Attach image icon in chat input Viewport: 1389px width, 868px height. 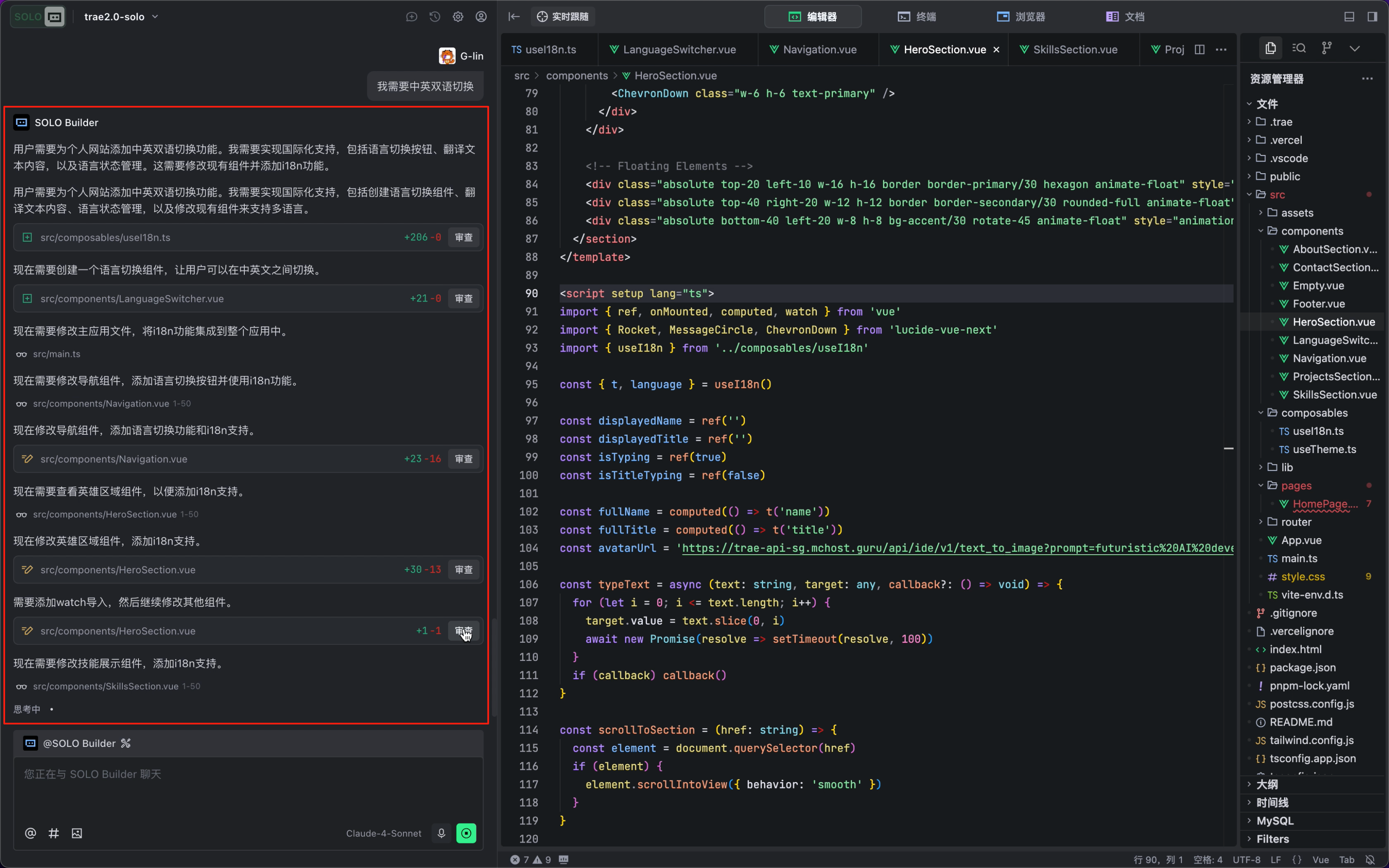77,833
